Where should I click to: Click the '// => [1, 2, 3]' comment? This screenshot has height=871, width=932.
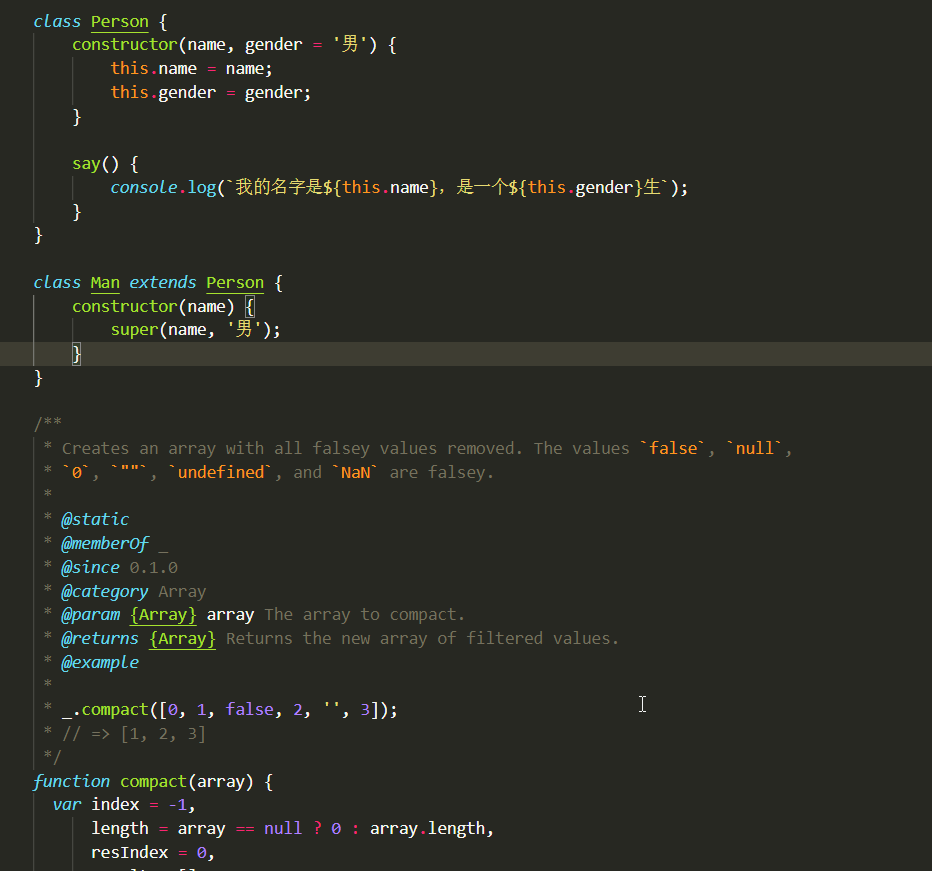tap(134, 734)
